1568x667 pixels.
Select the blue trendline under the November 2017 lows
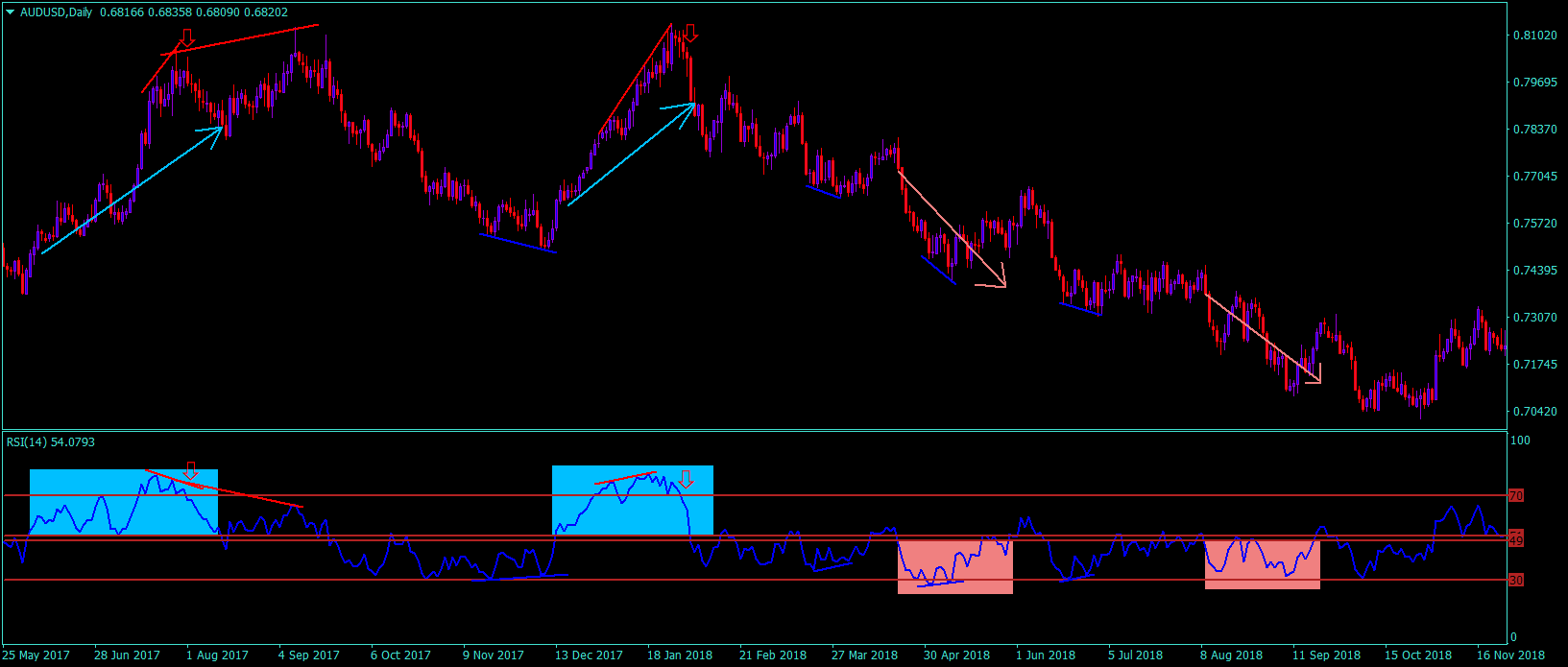[519, 243]
